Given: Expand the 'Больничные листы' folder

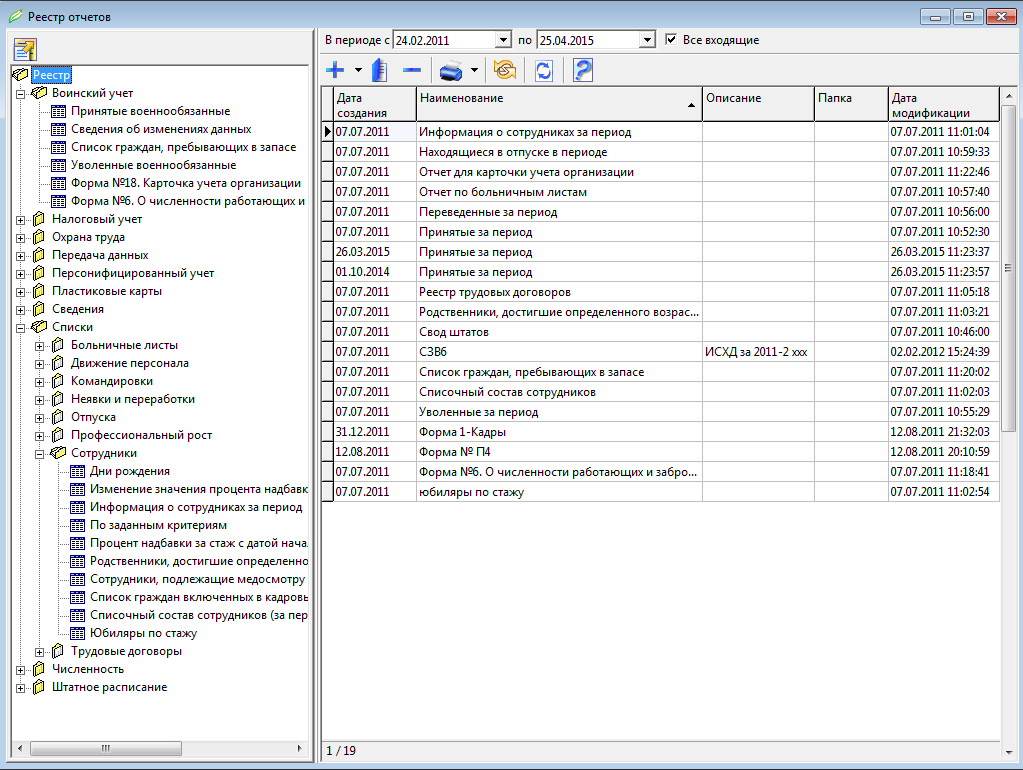Looking at the screenshot, I should pos(40,346).
